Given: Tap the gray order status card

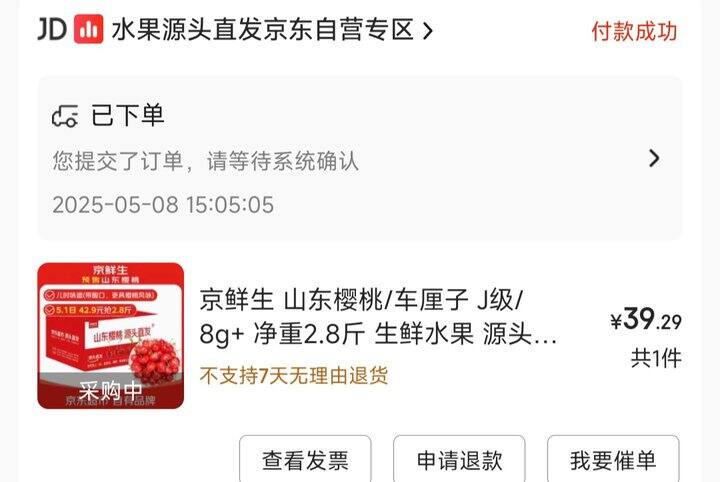Looking at the screenshot, I should pos(360,158).
